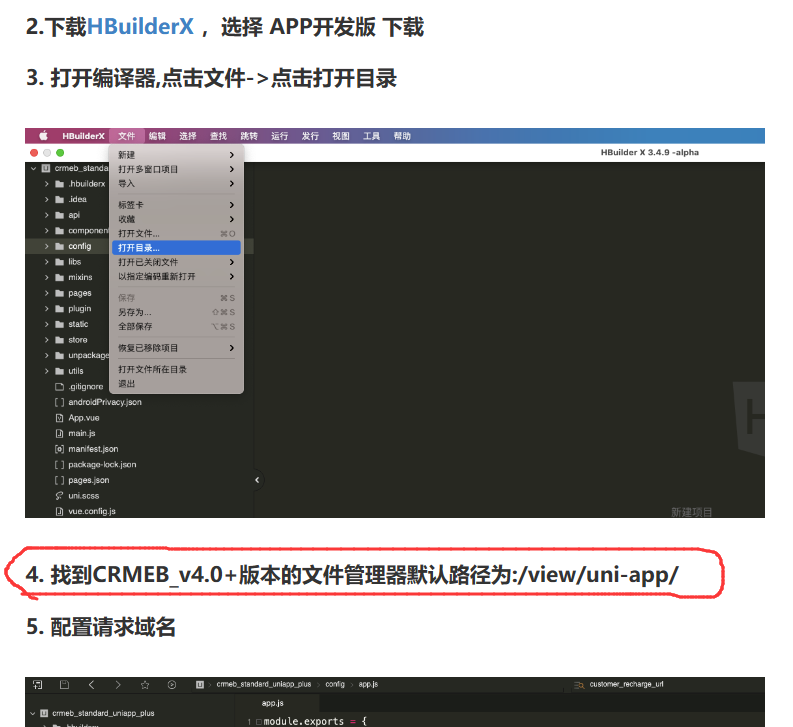Open the HBuilderX download link in step 2

pyautogui.click(x=140, y=27)
